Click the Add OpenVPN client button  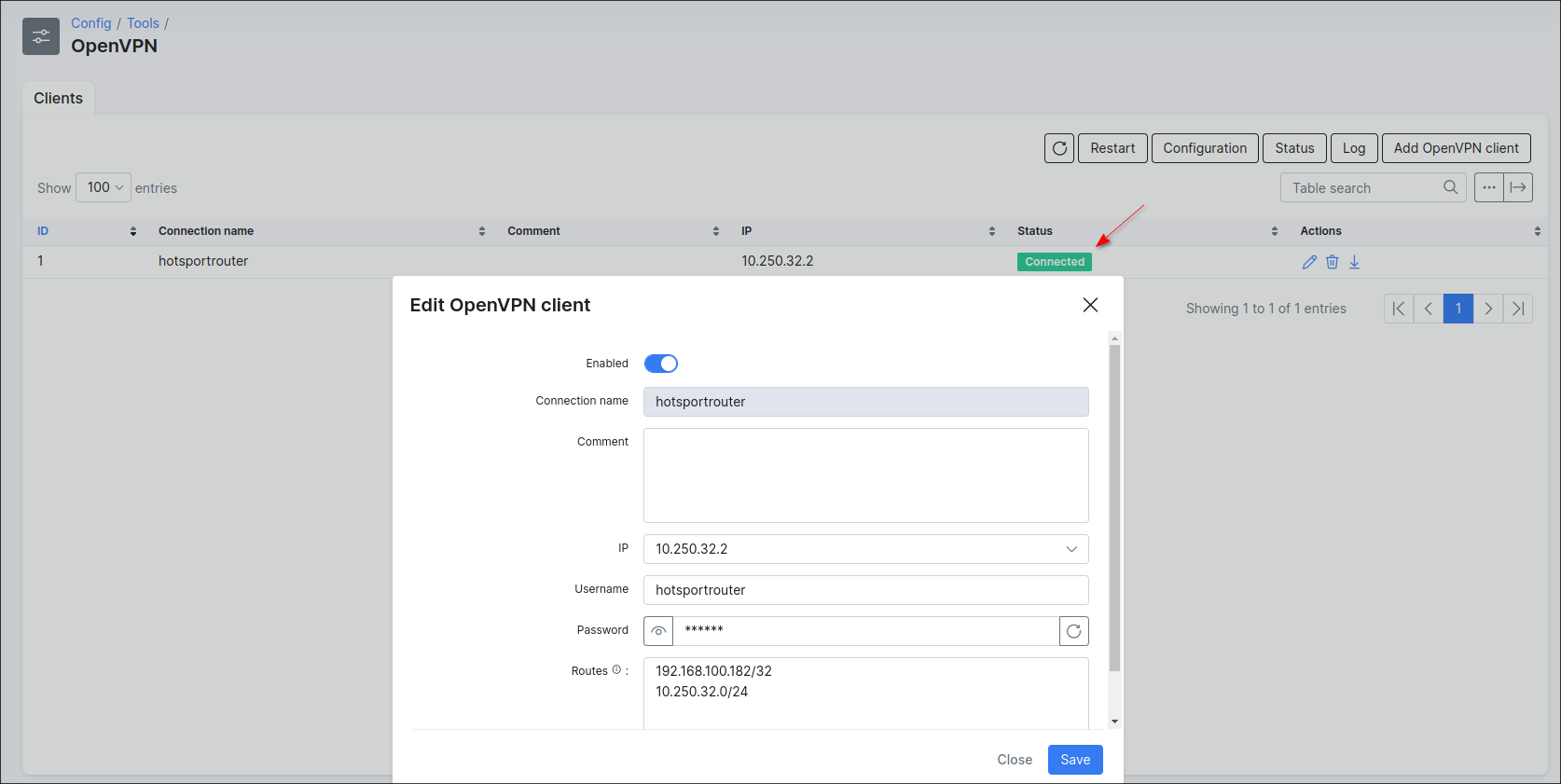[x=1456, y=148]
